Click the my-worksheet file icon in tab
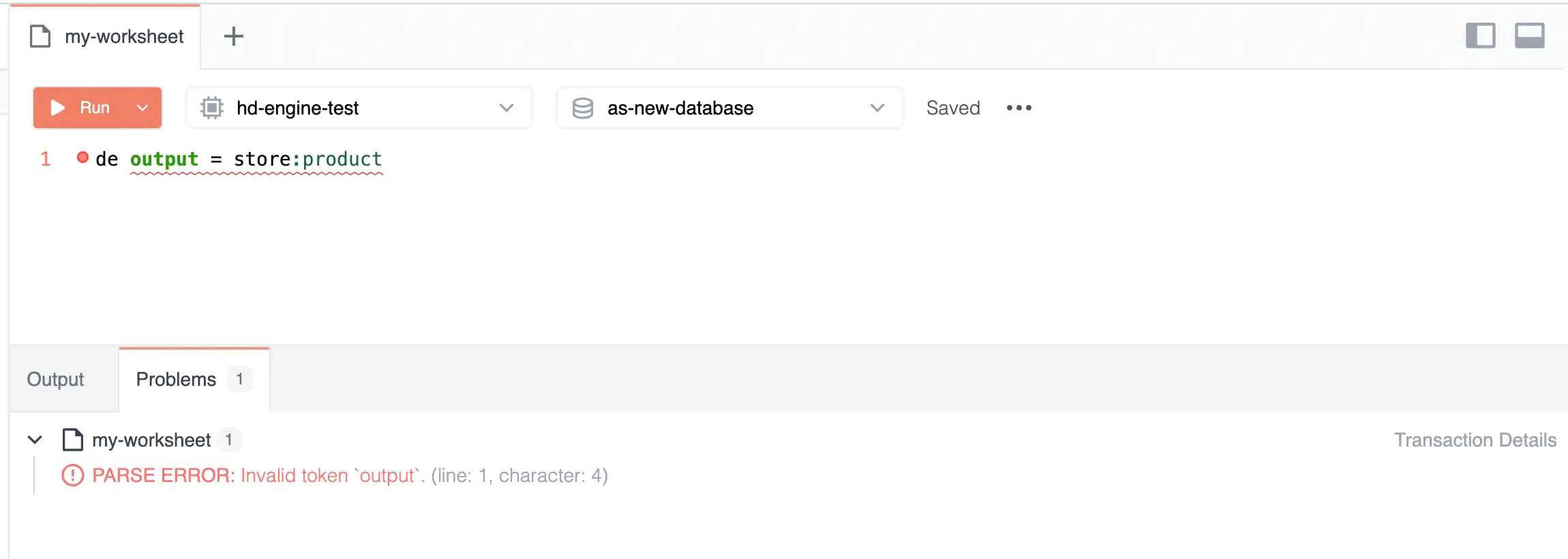The height and width of the screenshot is (559, 1568). coord(40,36)
